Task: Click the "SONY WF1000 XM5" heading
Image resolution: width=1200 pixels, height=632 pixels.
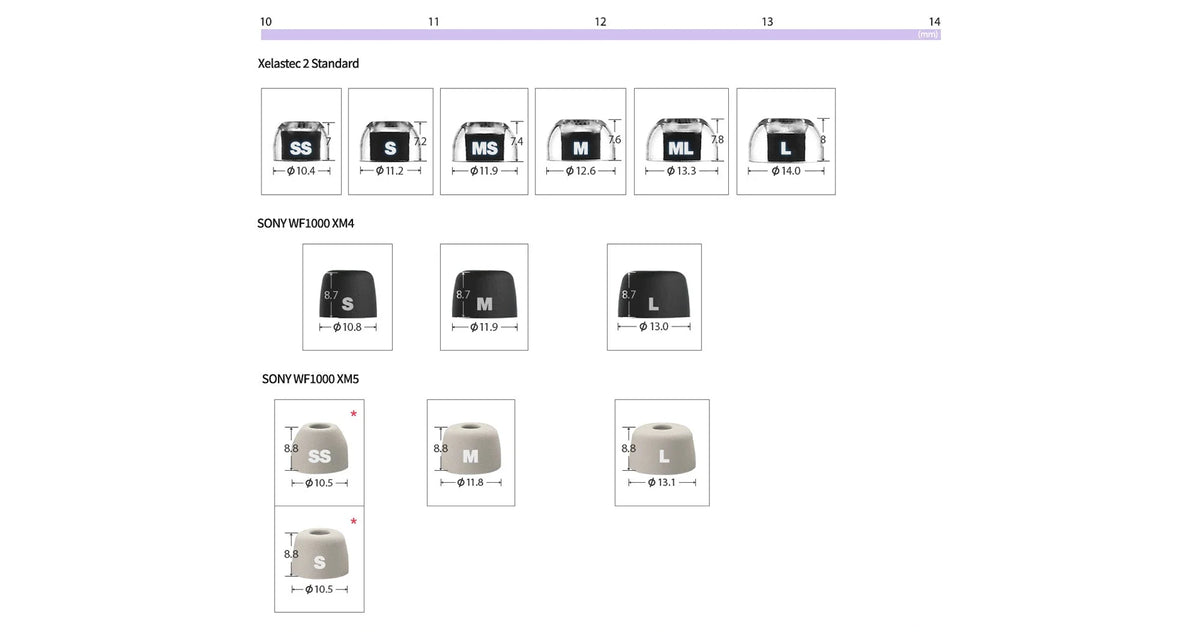Action: pyautogui.click(x=310, y=379)
